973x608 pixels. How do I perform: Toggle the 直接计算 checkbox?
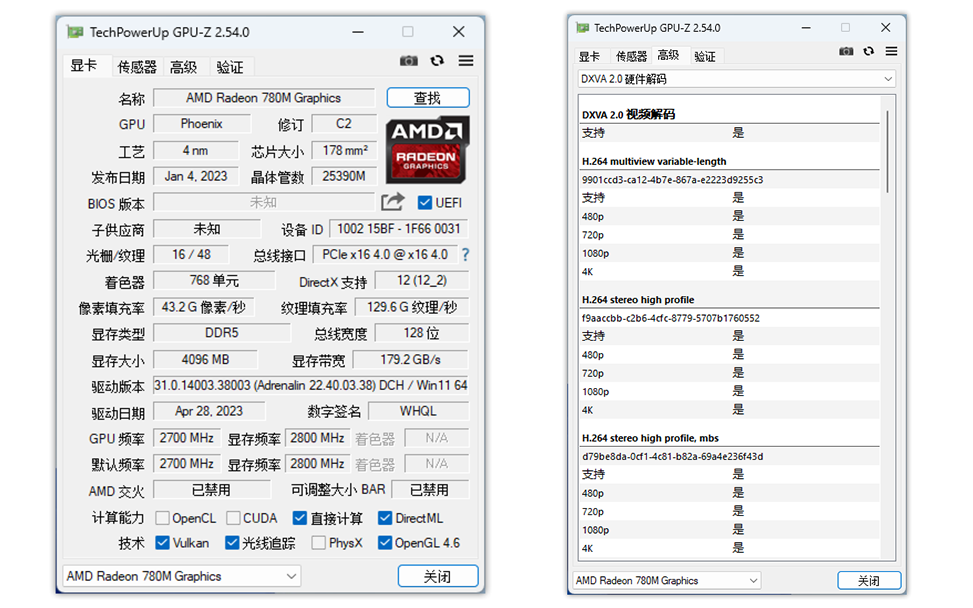pos(300,517)
